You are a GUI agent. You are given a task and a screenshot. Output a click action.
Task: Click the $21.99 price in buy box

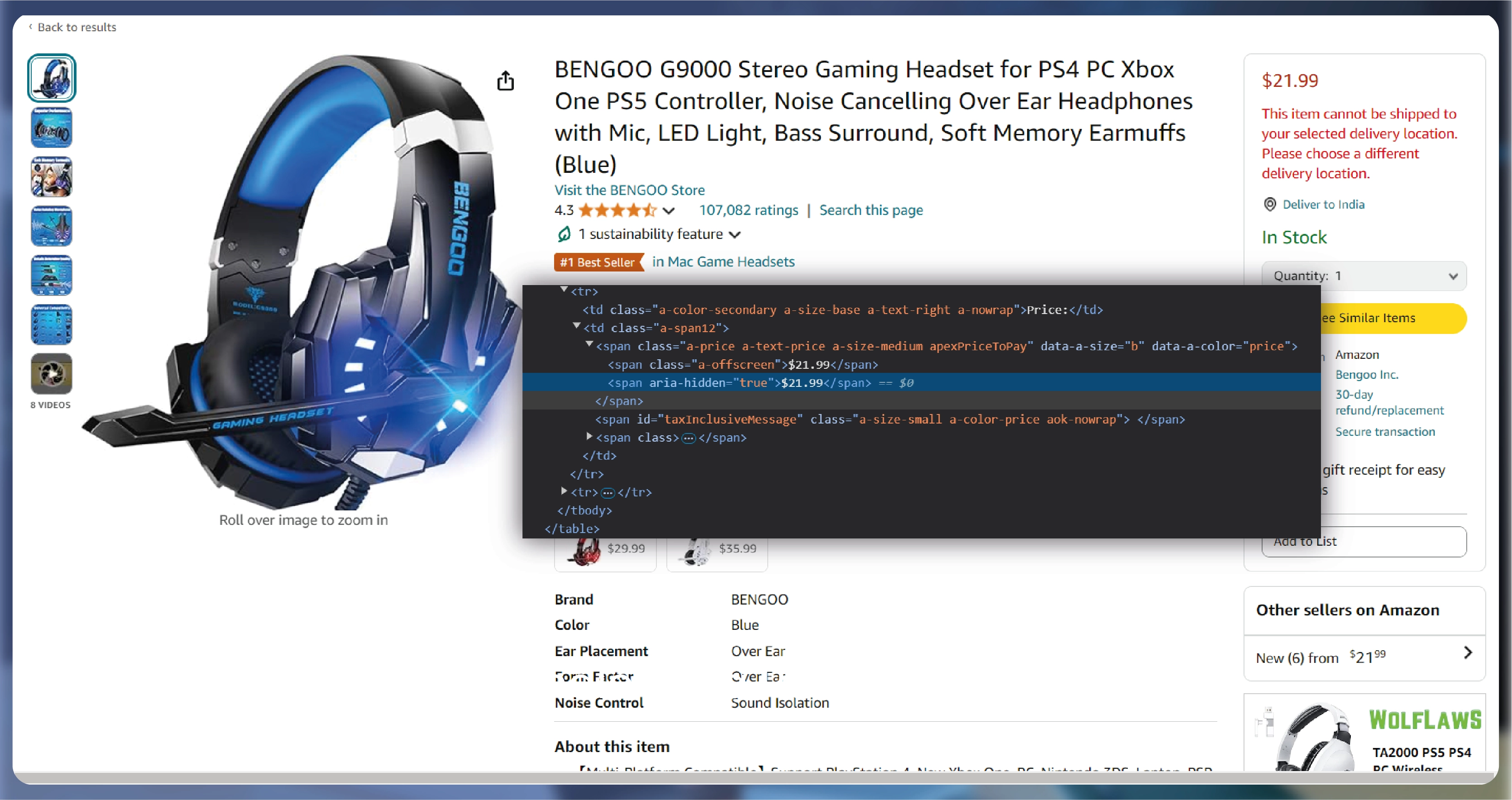click(1290, 81)
